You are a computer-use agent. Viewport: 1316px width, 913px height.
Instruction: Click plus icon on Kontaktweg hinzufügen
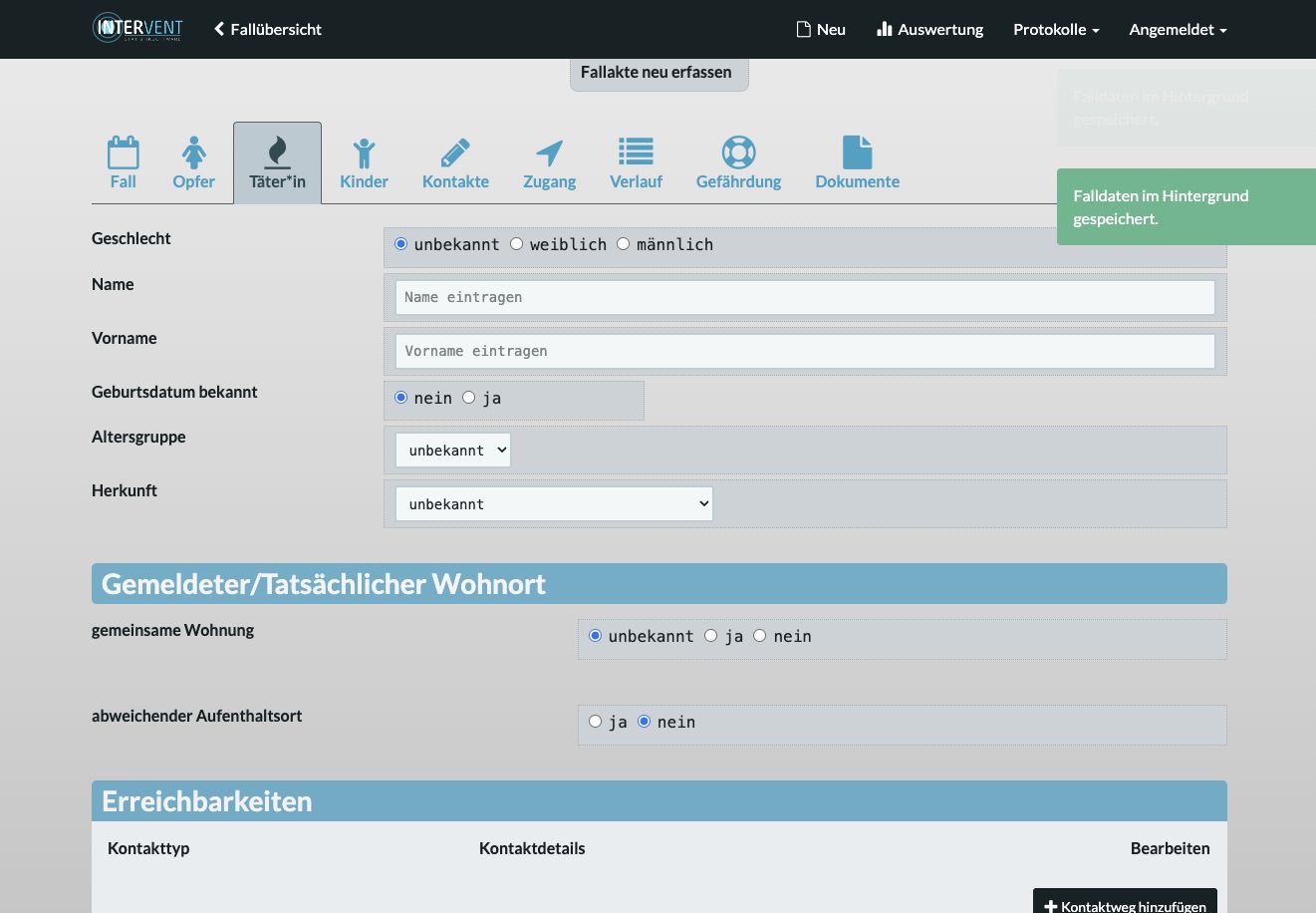1050,907
